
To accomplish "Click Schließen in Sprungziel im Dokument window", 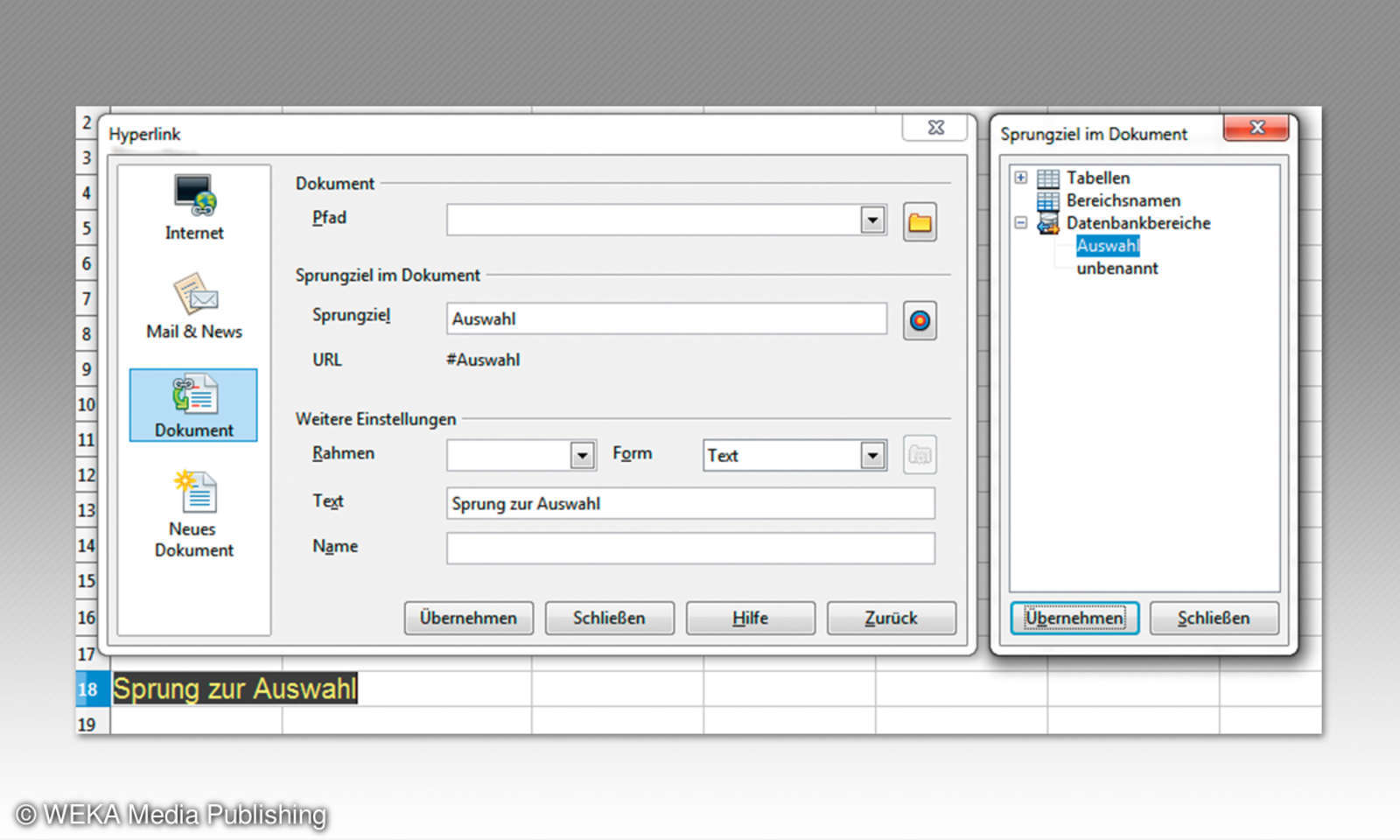I will point(1214,619).
